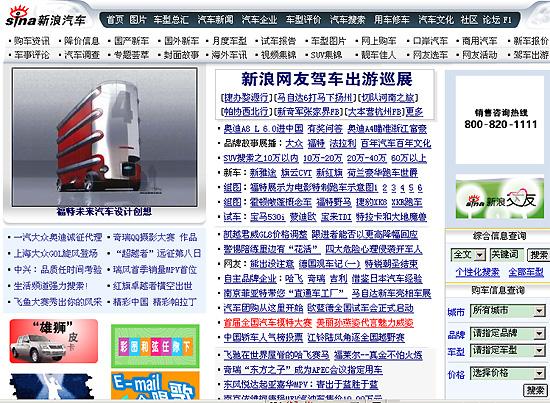Click the blue dancing figure banner
This screenshot has width=550, height=403.
coord(52,386)
